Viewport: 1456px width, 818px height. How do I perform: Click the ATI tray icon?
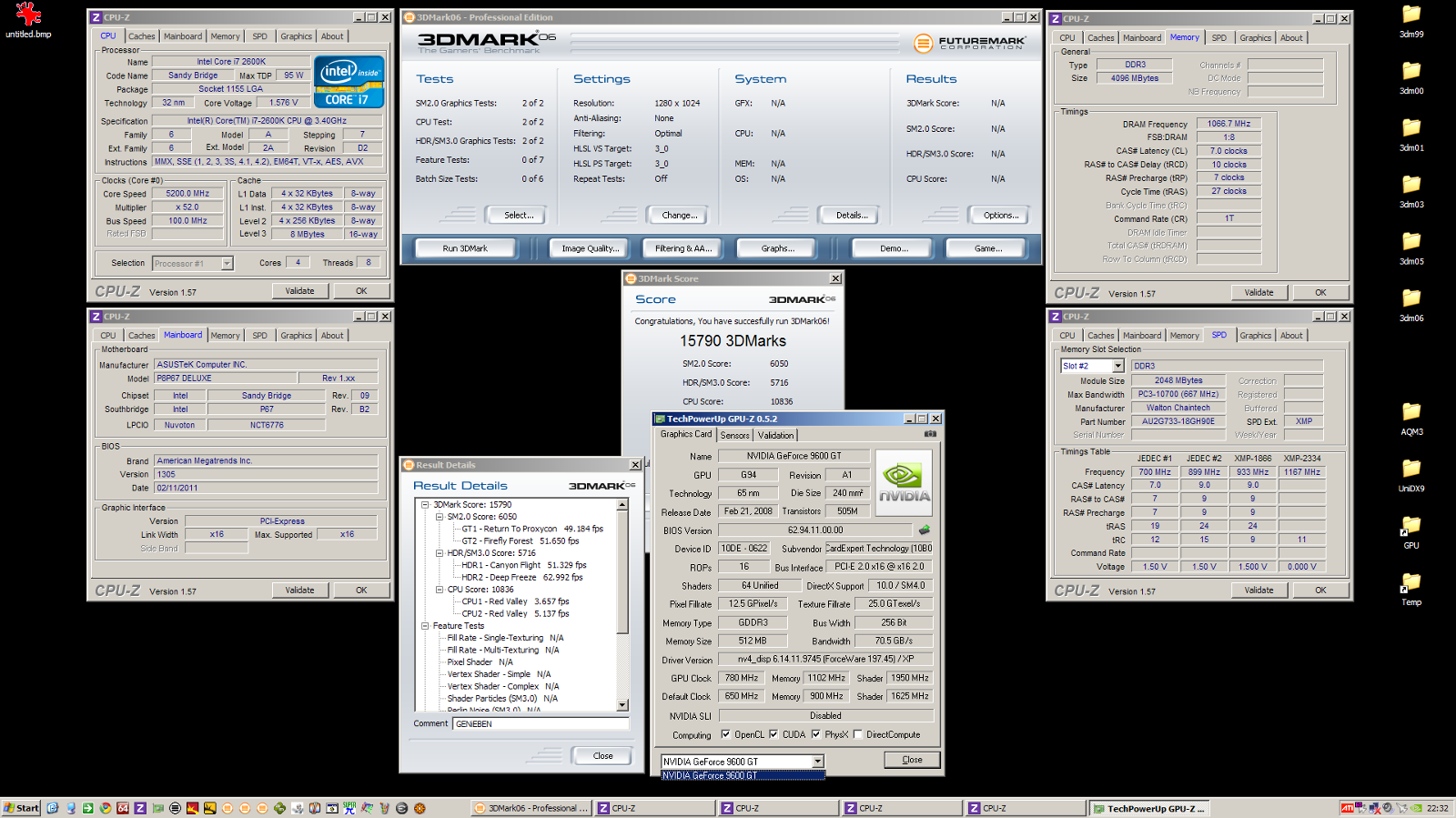point(1348,808)
